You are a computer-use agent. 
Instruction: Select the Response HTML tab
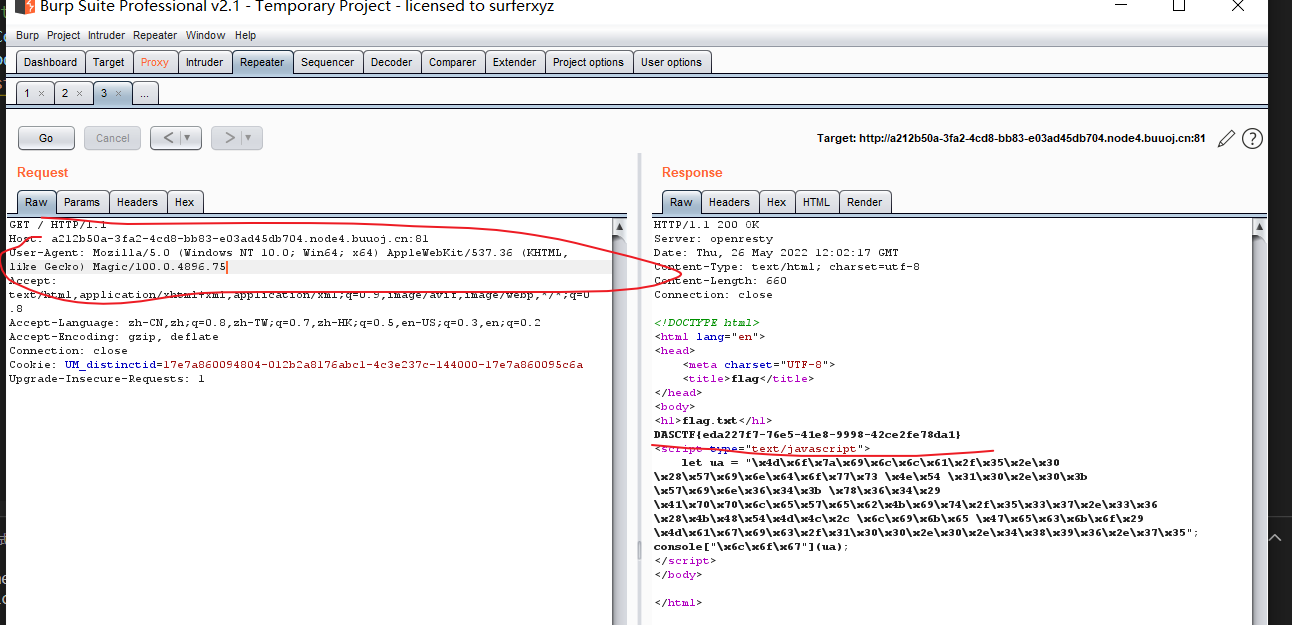[816, 202]
